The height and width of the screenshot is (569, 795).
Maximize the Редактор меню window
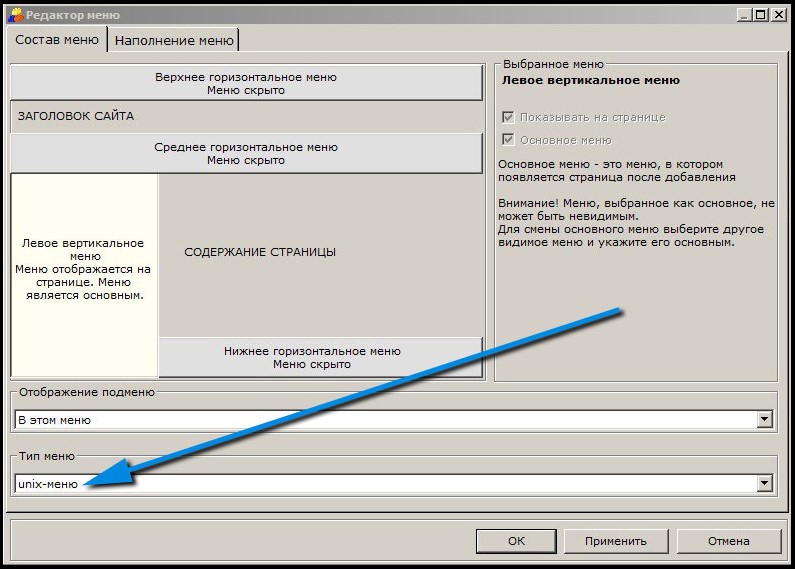(761, 14)
